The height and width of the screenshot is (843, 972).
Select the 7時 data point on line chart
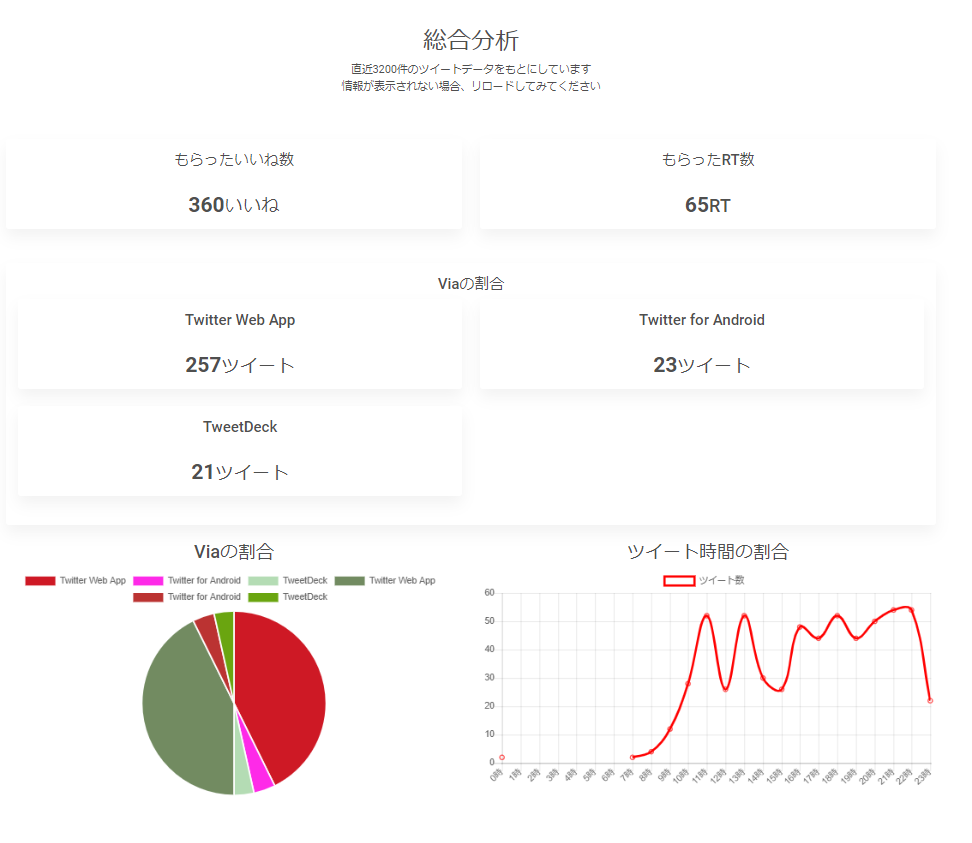pyautogui.click(x=632, y=757)
